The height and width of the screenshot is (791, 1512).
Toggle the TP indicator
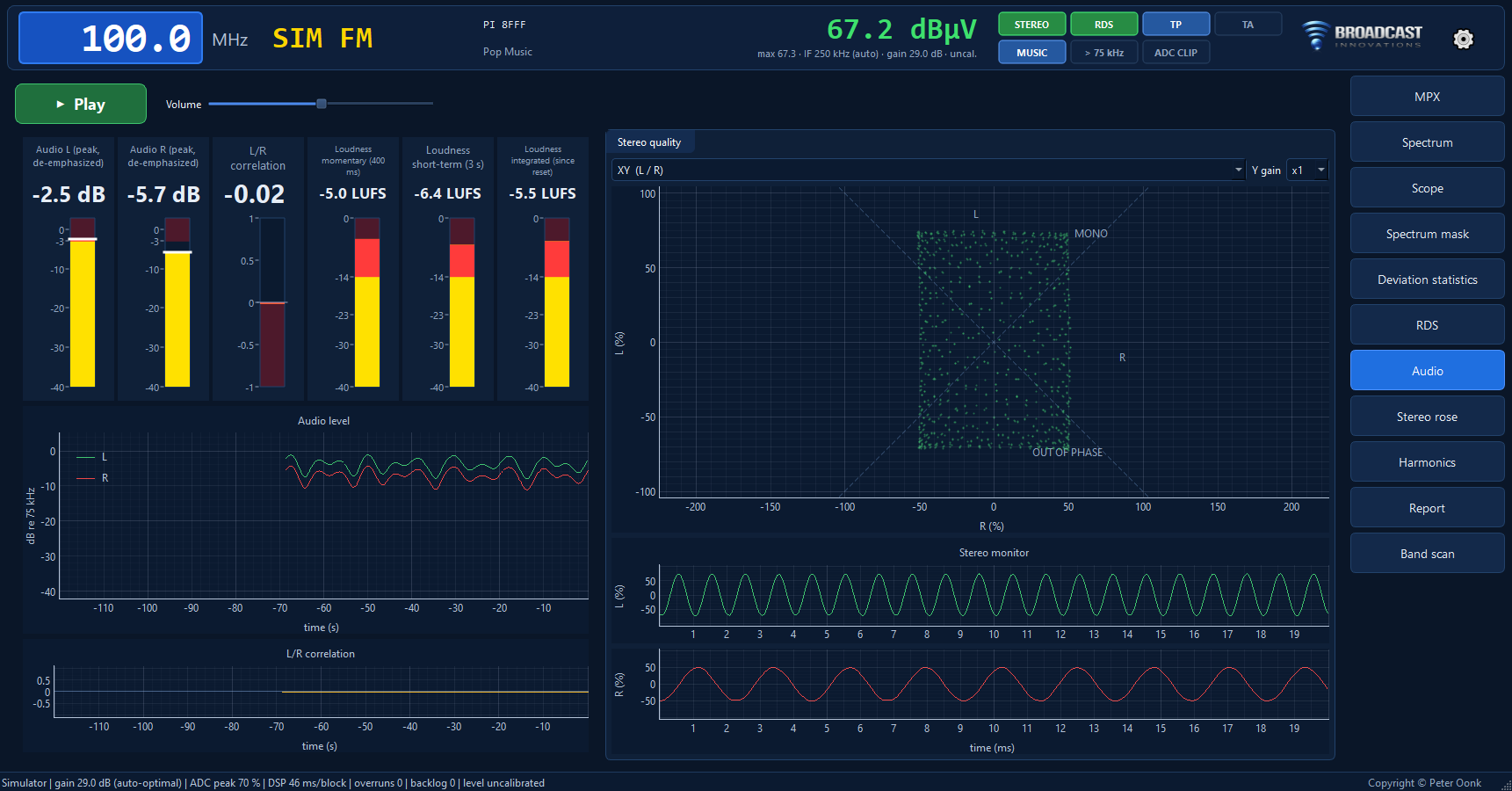(1176, 25)
